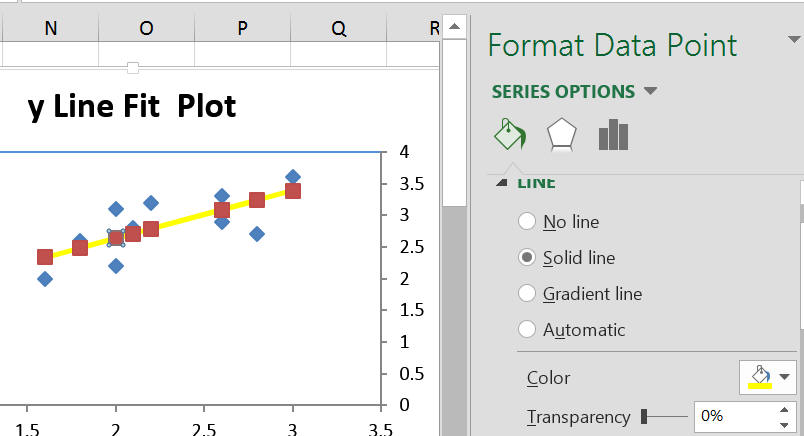Click the blue diamond lowest data point at x=1.6

[45, 279]
